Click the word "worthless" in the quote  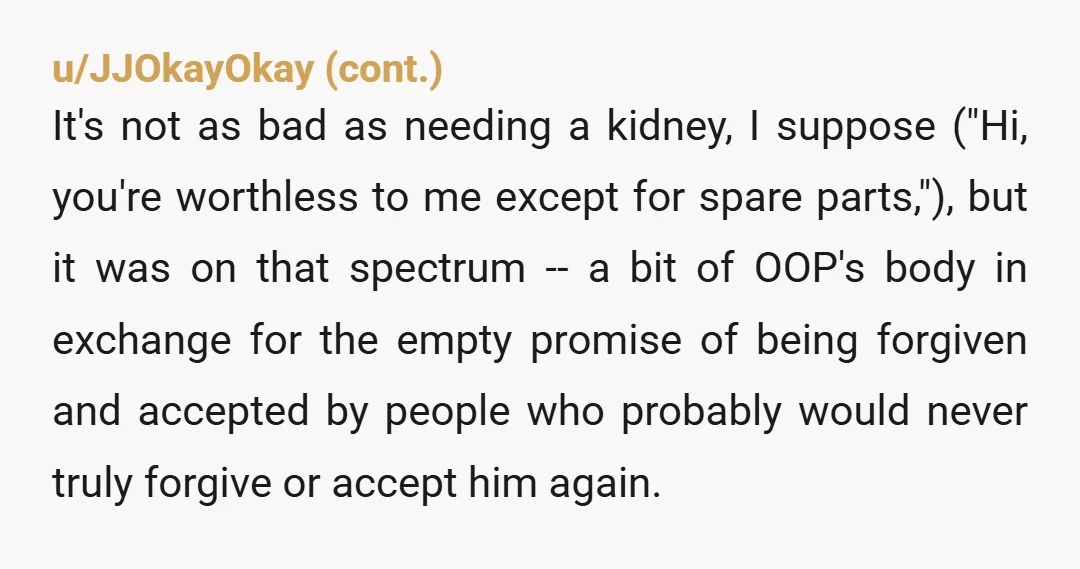pyautogui.click(x=267, y=197)
